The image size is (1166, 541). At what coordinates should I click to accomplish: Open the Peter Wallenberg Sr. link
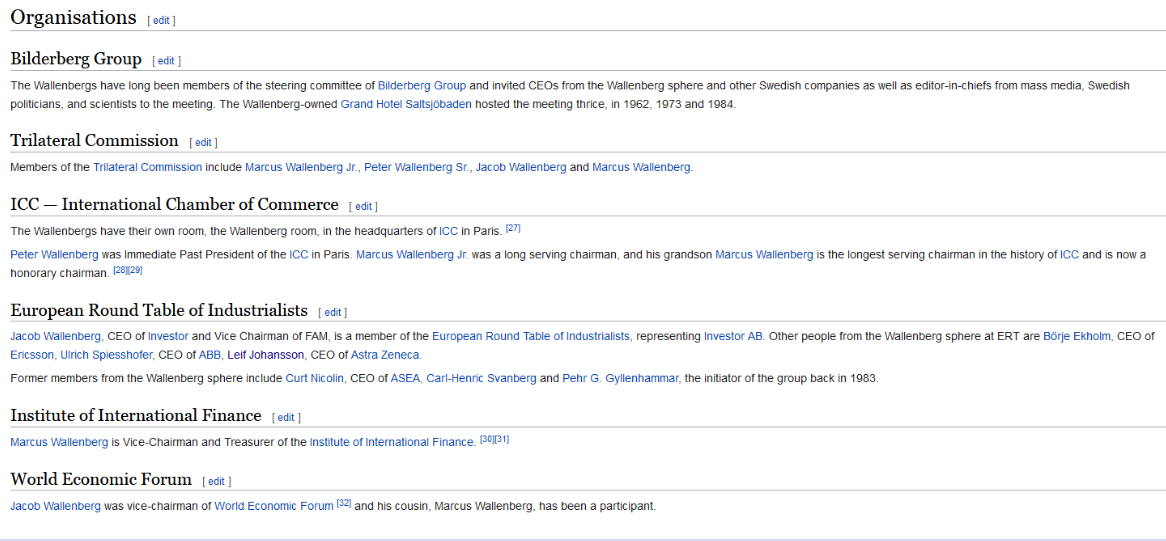[x=416, y=167]
